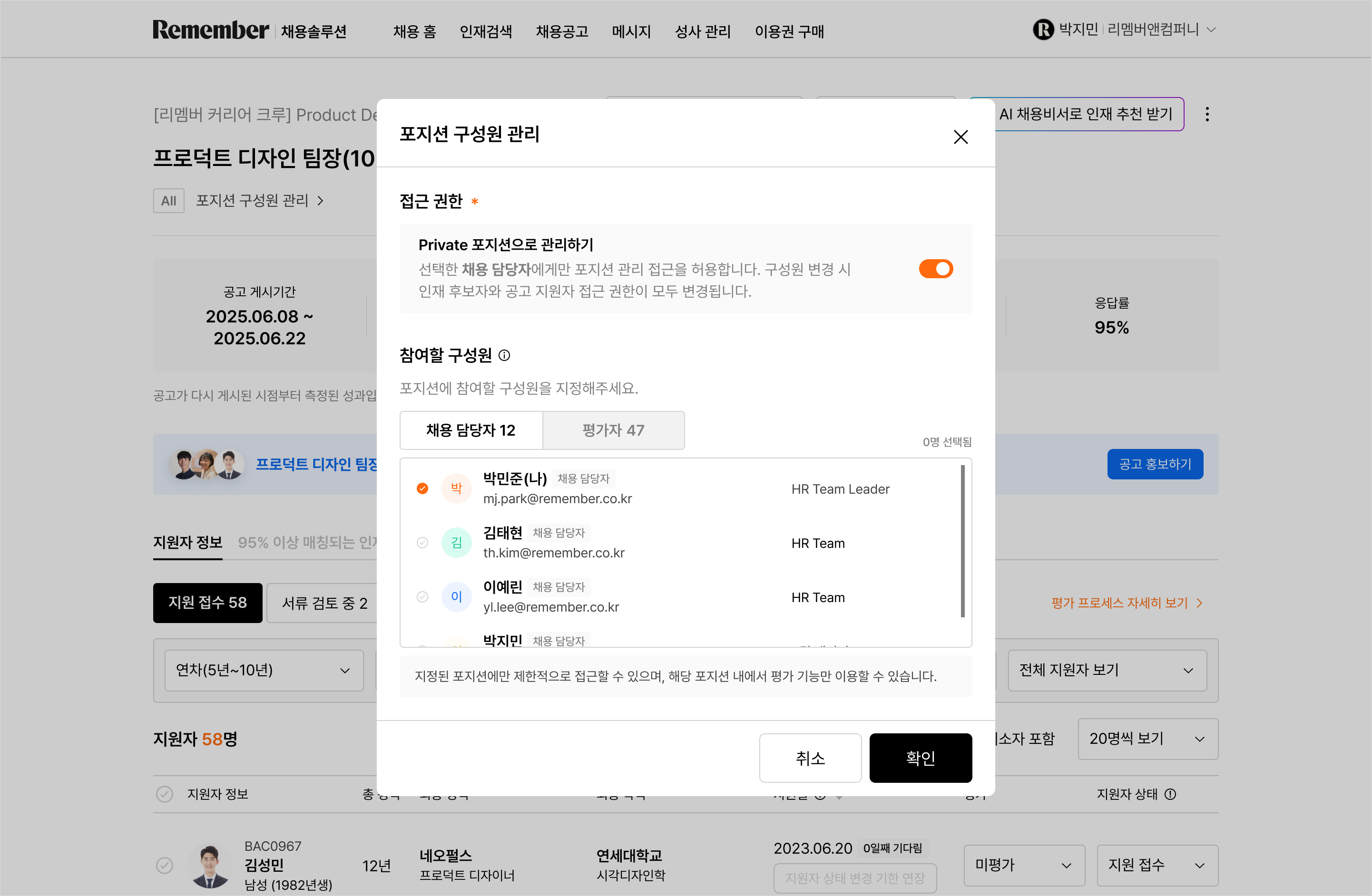Click the 박지민 profile avatar icon

click(1043, 29)
